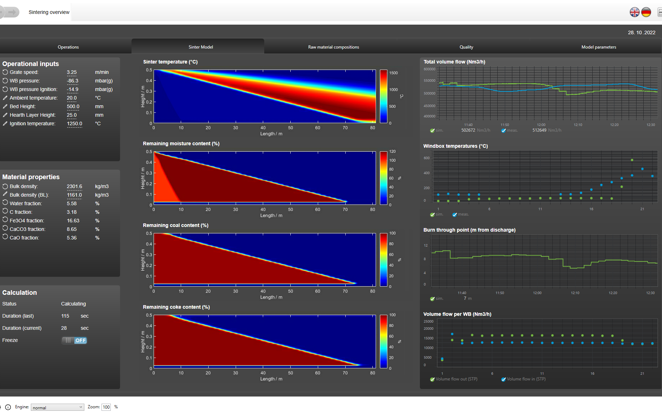Click pencil icon next to Ignition temperature
The width and height of the screenshot is (662, 414).
point(5,124)
